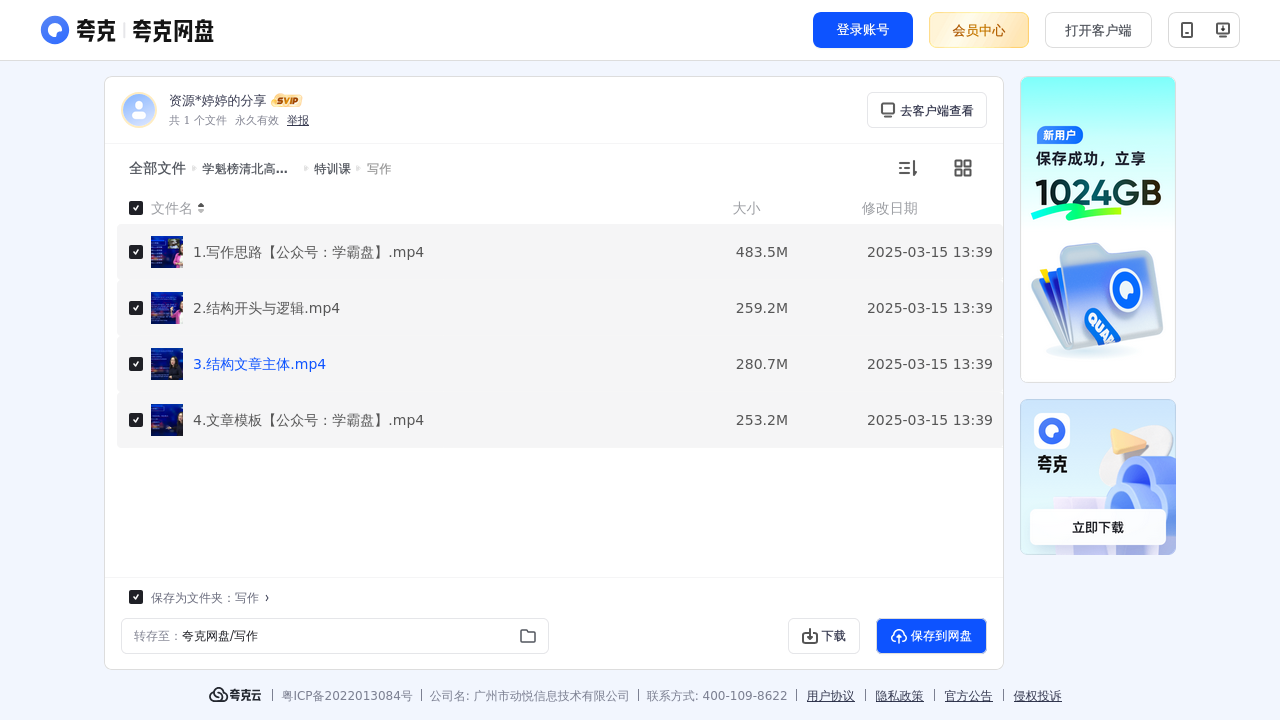Click the Quark logo icon
The height and width of the screenshot is (720, 1280).
pyautogui.click(x=55, y=30)
